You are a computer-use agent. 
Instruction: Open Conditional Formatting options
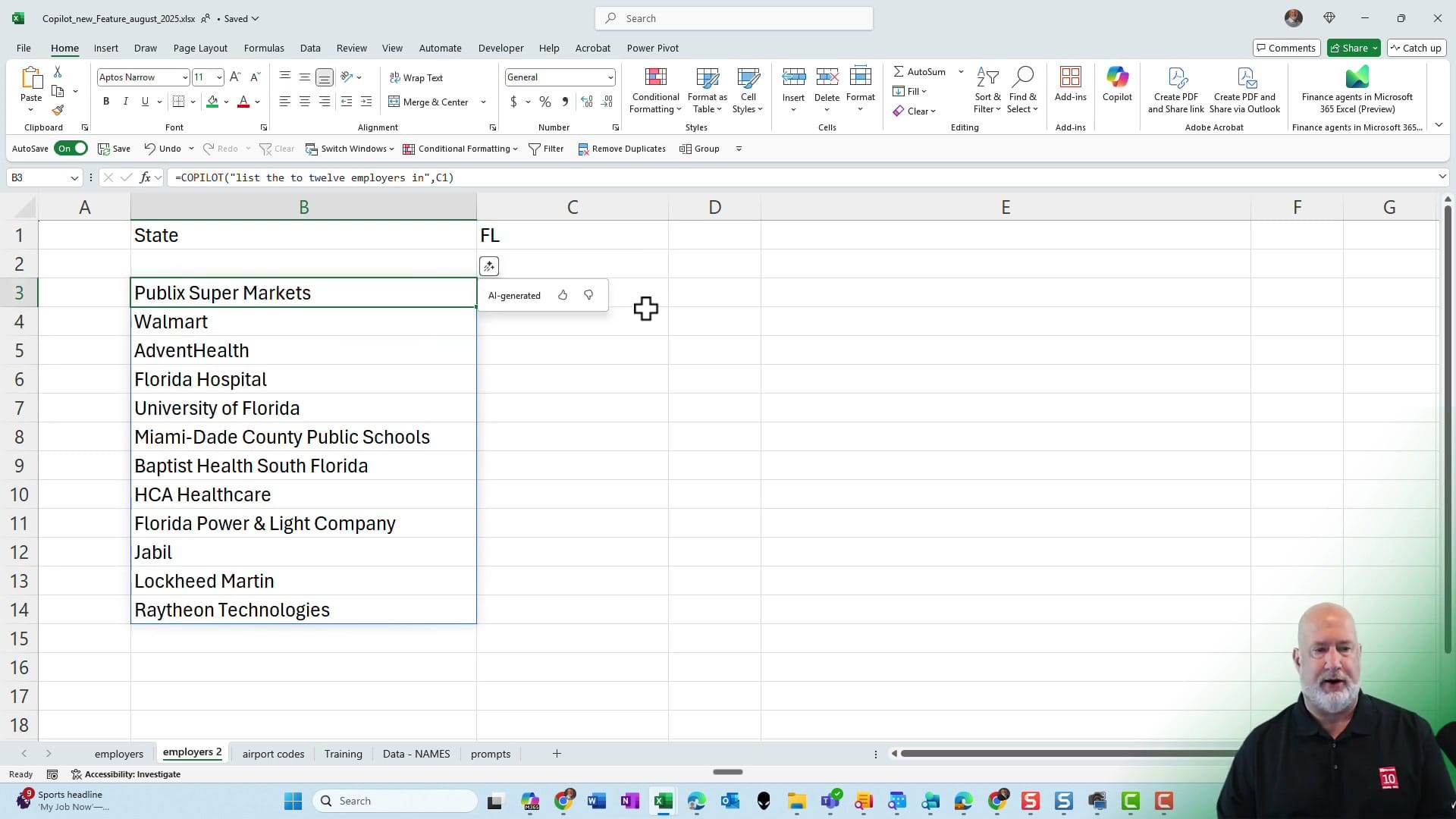(x=655, y=89)
